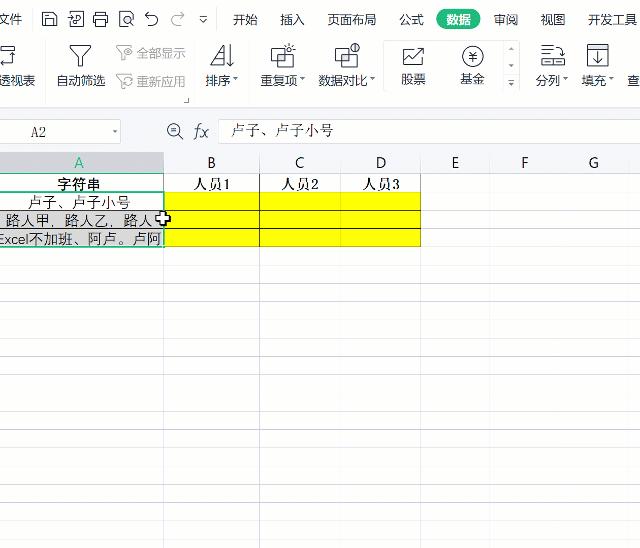The height and width of the screenshot is (548, 640).
Task: Click the fx insert function icon
Action: point(201,132)
